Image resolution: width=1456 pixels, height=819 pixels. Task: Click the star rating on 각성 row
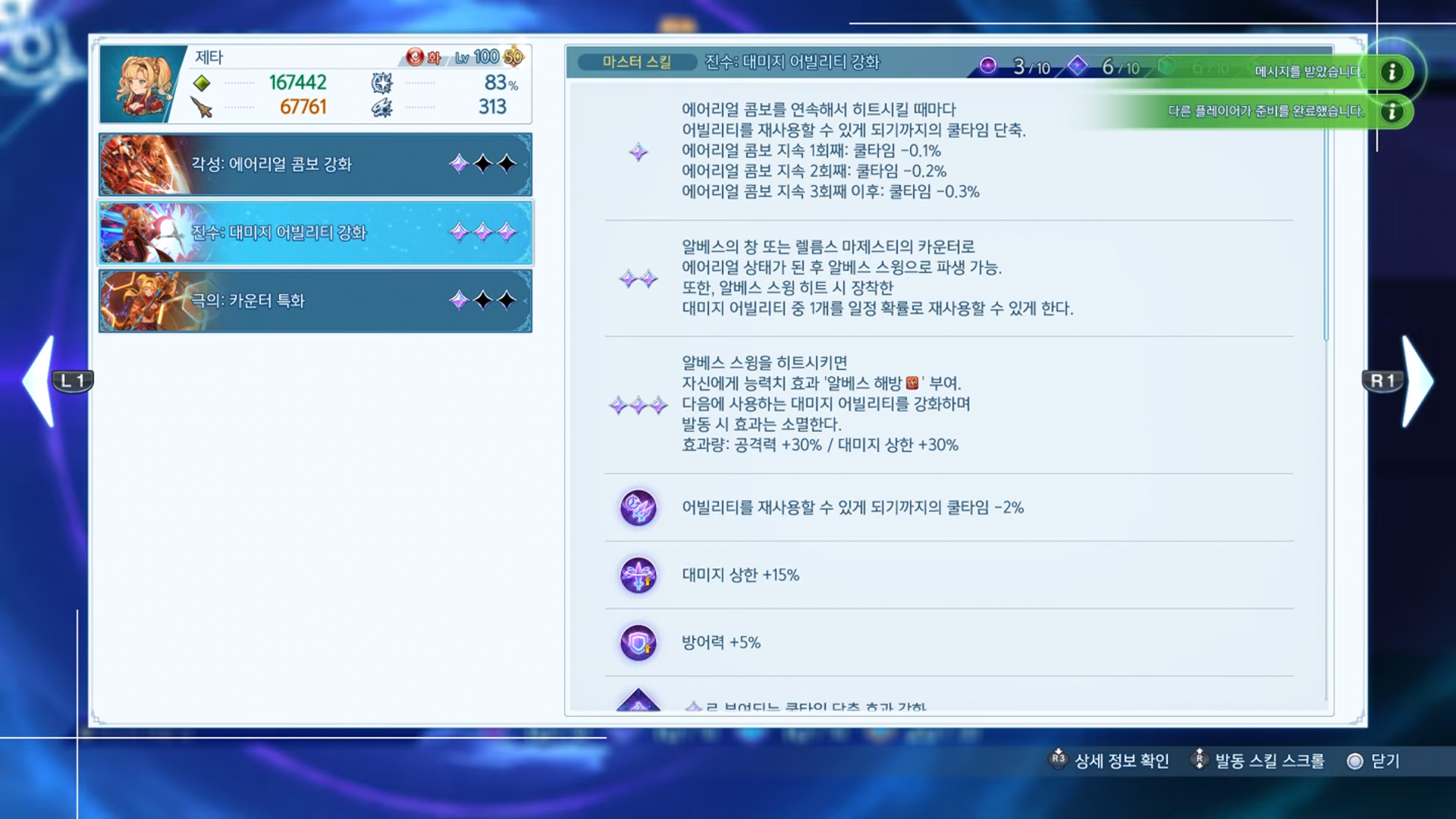click(x=483, y=164)
